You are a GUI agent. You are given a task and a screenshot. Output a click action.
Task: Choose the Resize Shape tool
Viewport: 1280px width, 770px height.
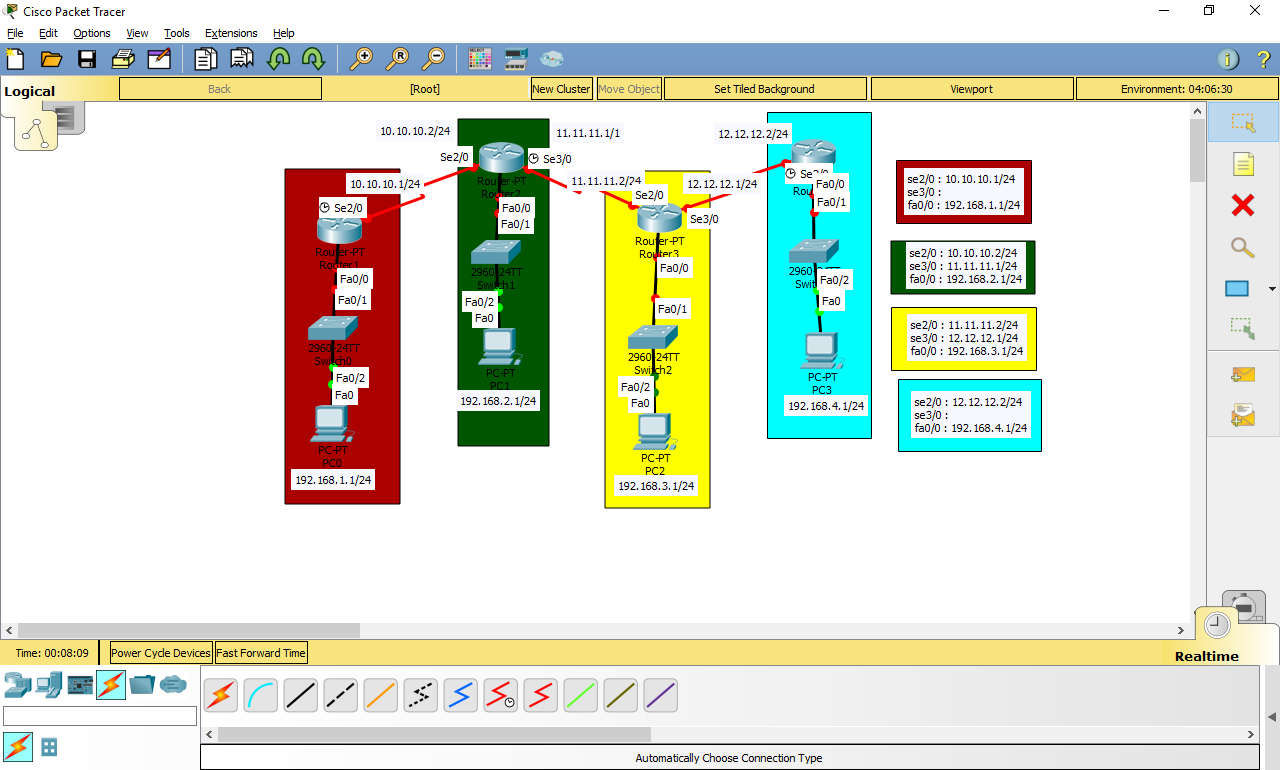click(x=1243, y=328)
